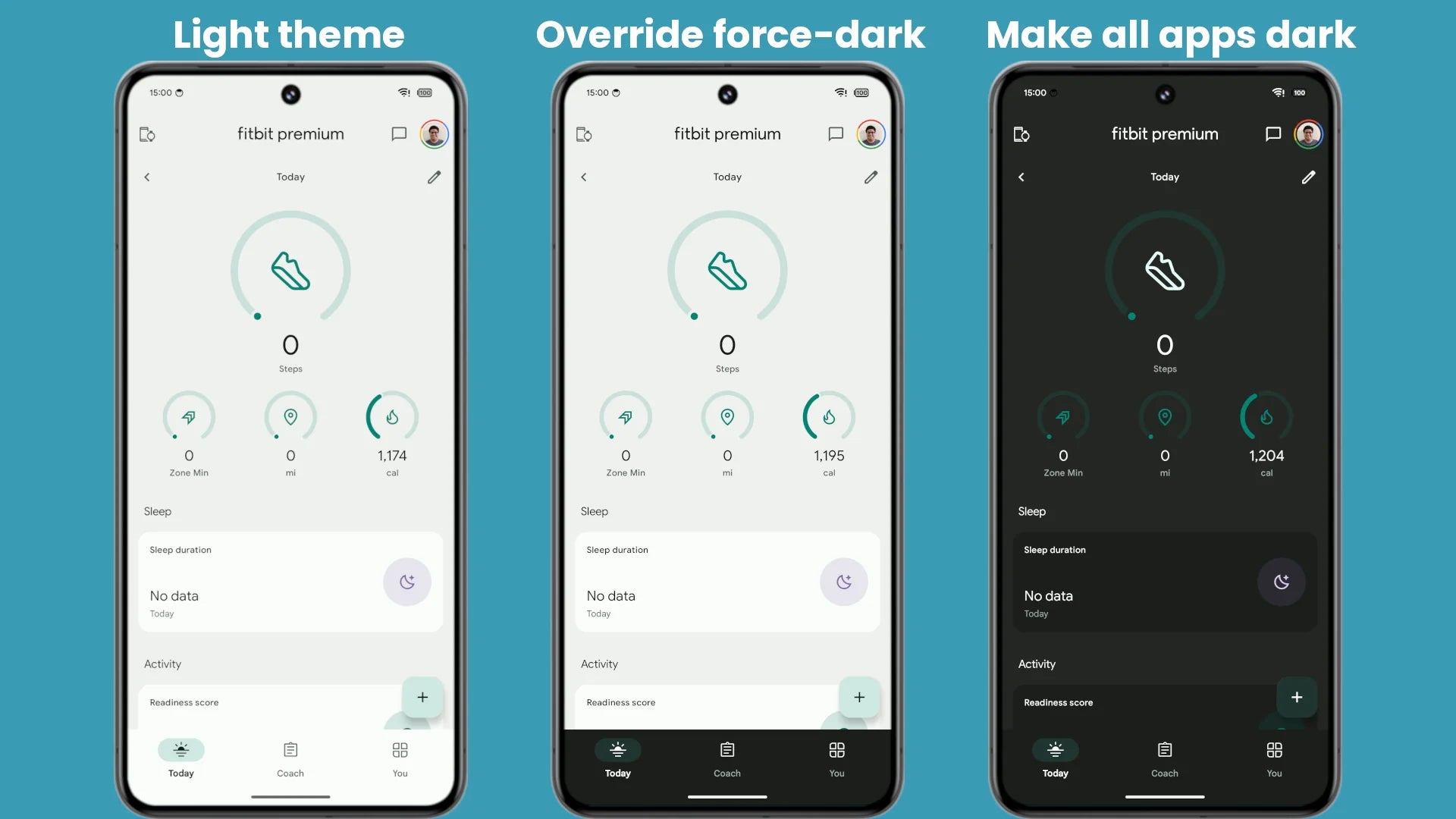Select the Zone Minutes activity icon
The image size is (1456, 819).
188,417
